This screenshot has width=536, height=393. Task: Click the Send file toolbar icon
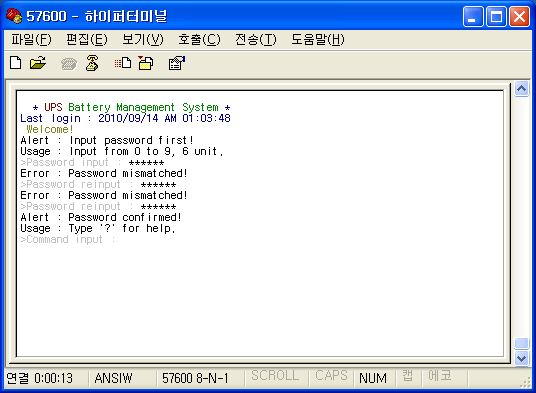tap(123, 63)
